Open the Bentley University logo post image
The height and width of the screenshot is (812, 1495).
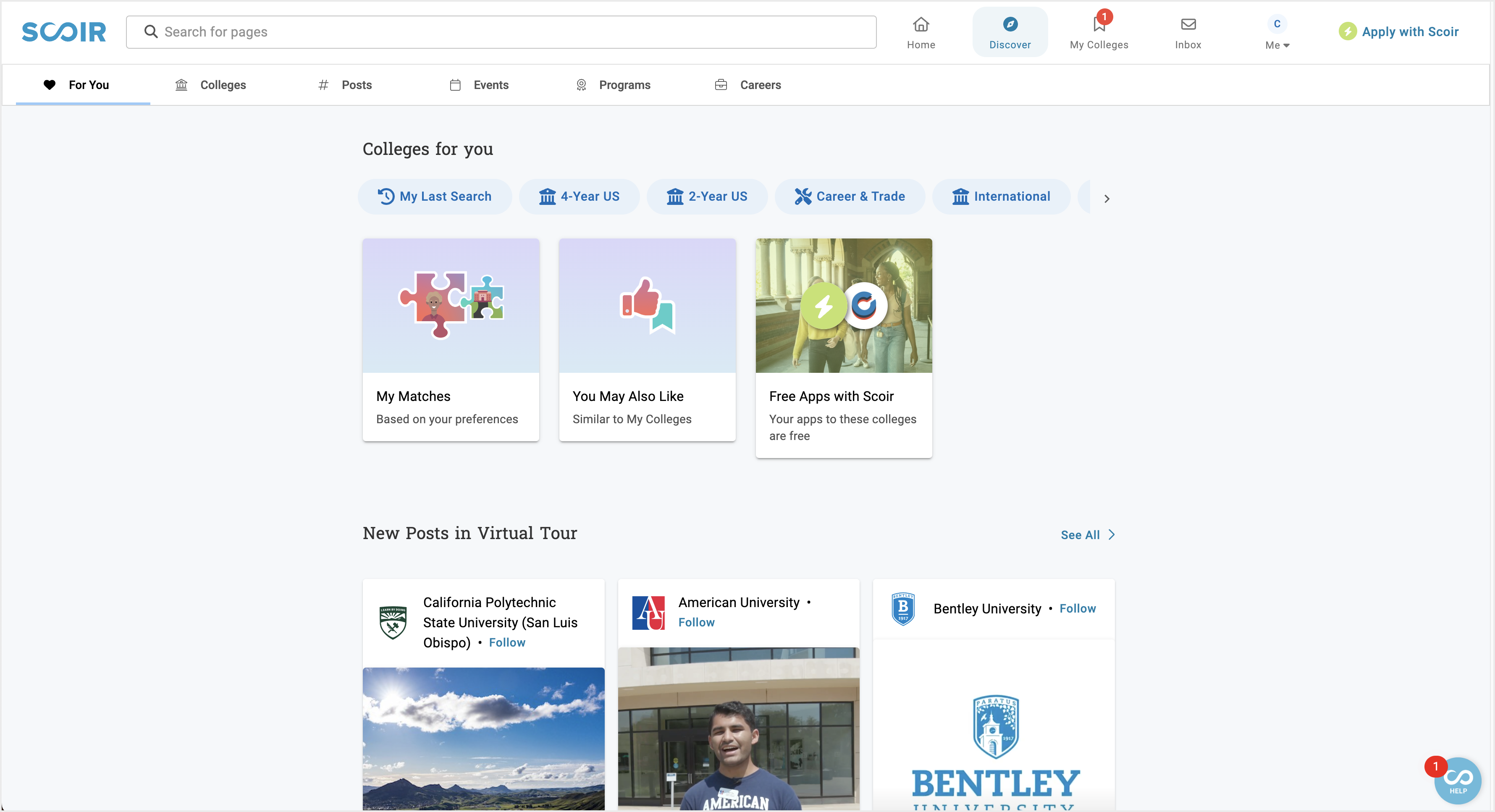994,724
